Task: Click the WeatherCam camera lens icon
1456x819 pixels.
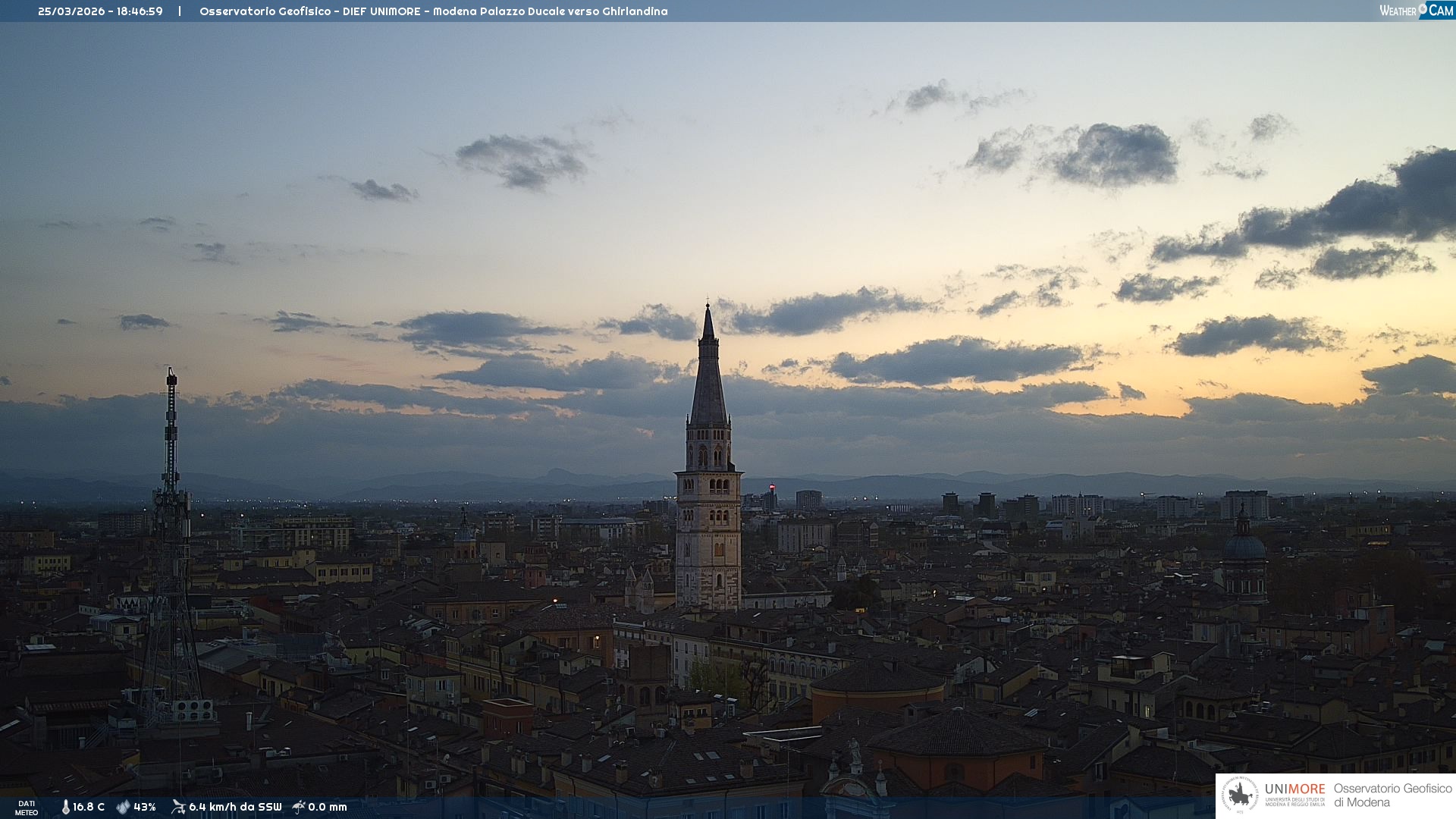Action: (1423, 8)
